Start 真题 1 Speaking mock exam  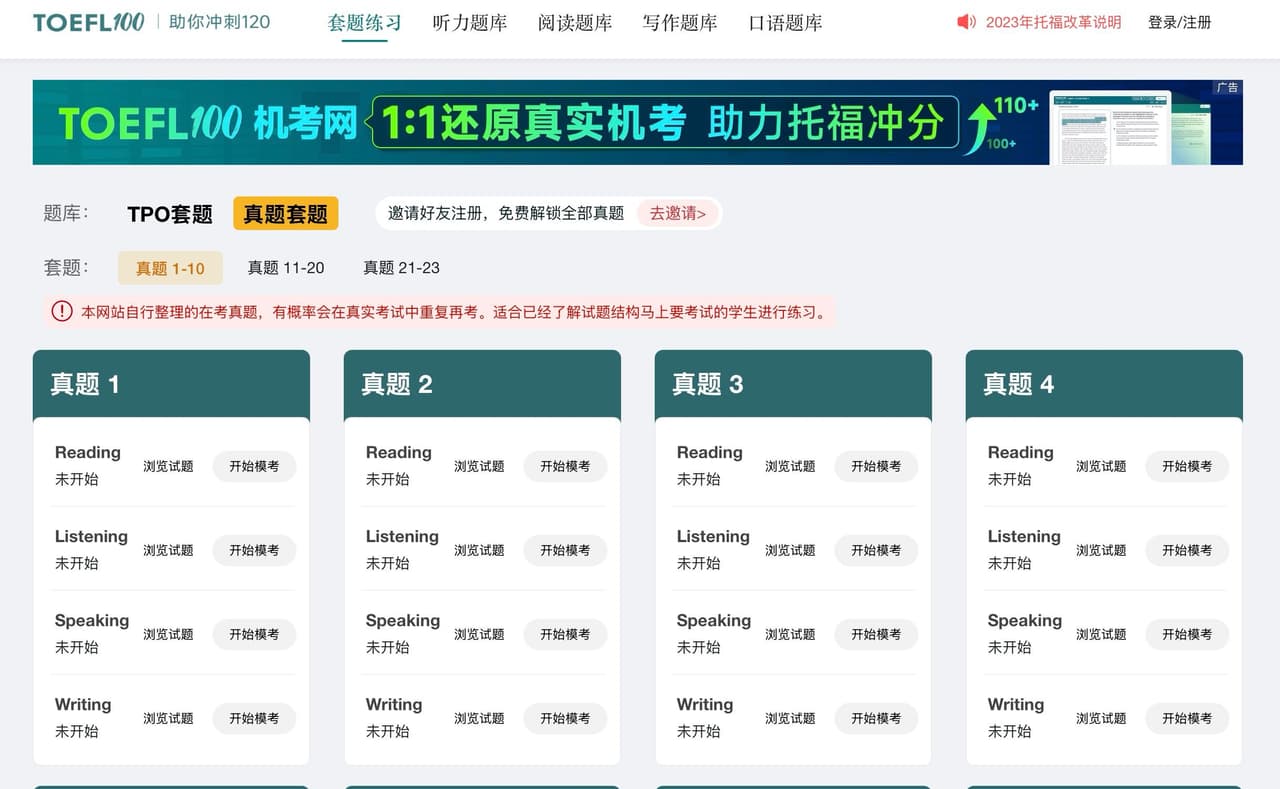pyautogui.click(x=254, y=634)
